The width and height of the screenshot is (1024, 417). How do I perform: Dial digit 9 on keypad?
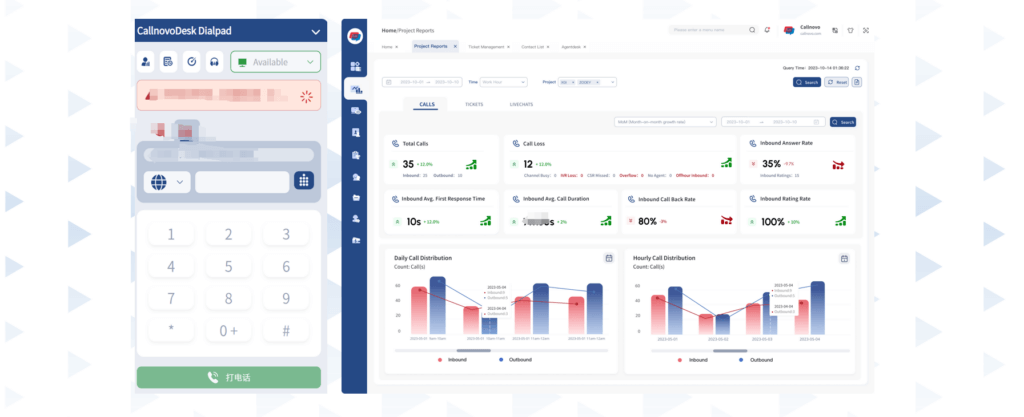[x=286, y=299]
